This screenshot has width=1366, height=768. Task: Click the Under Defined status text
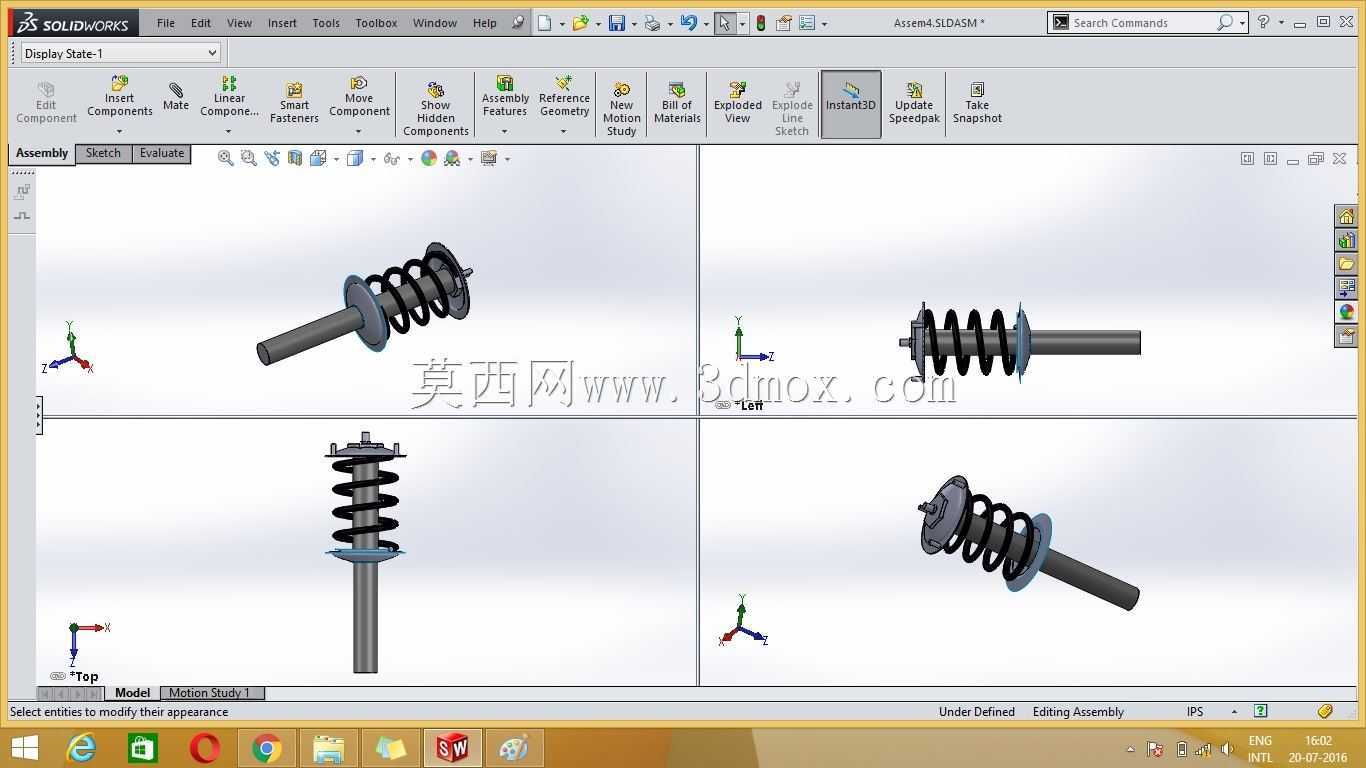coord(977,712)
